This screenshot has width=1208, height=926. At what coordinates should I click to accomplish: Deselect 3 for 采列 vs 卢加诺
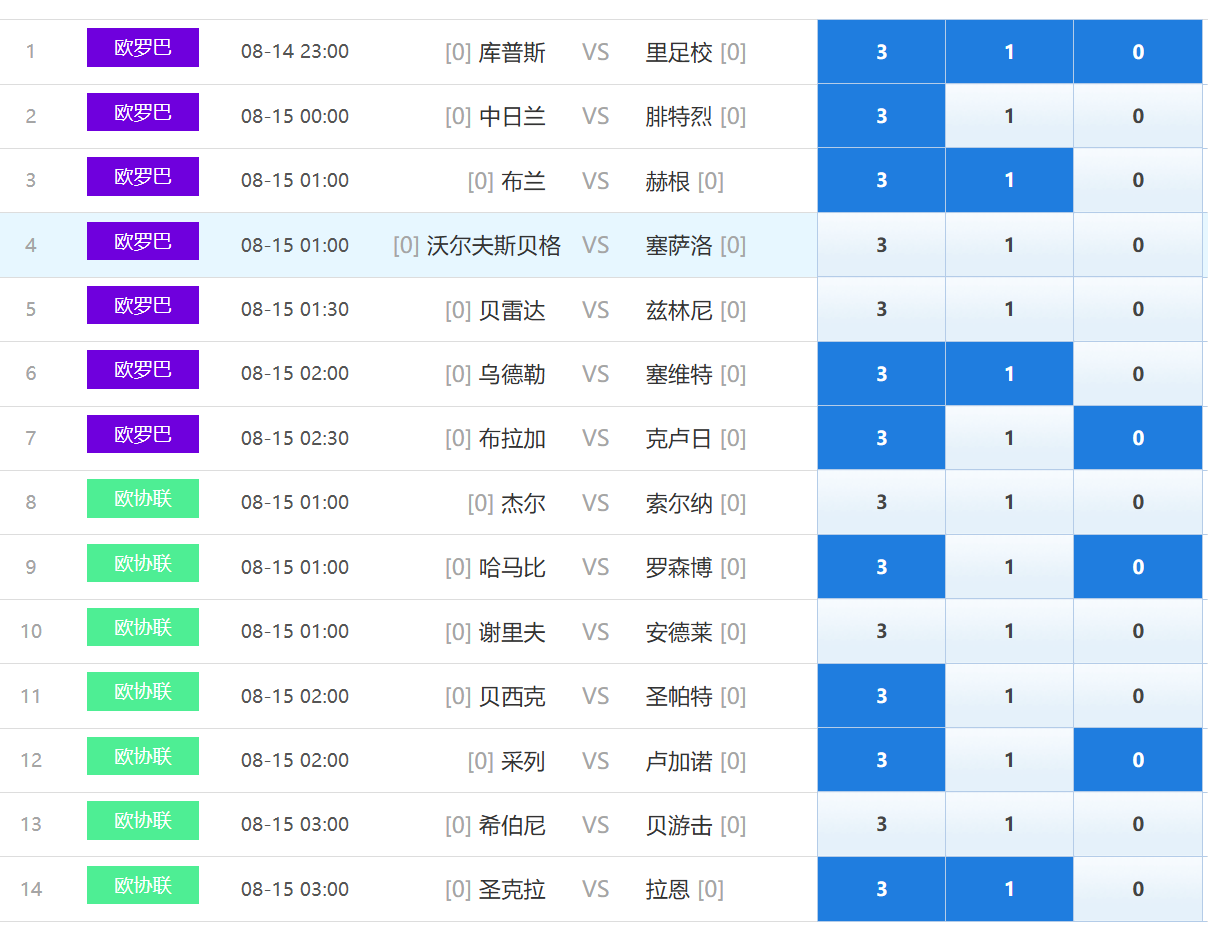(x=881, y=760)
